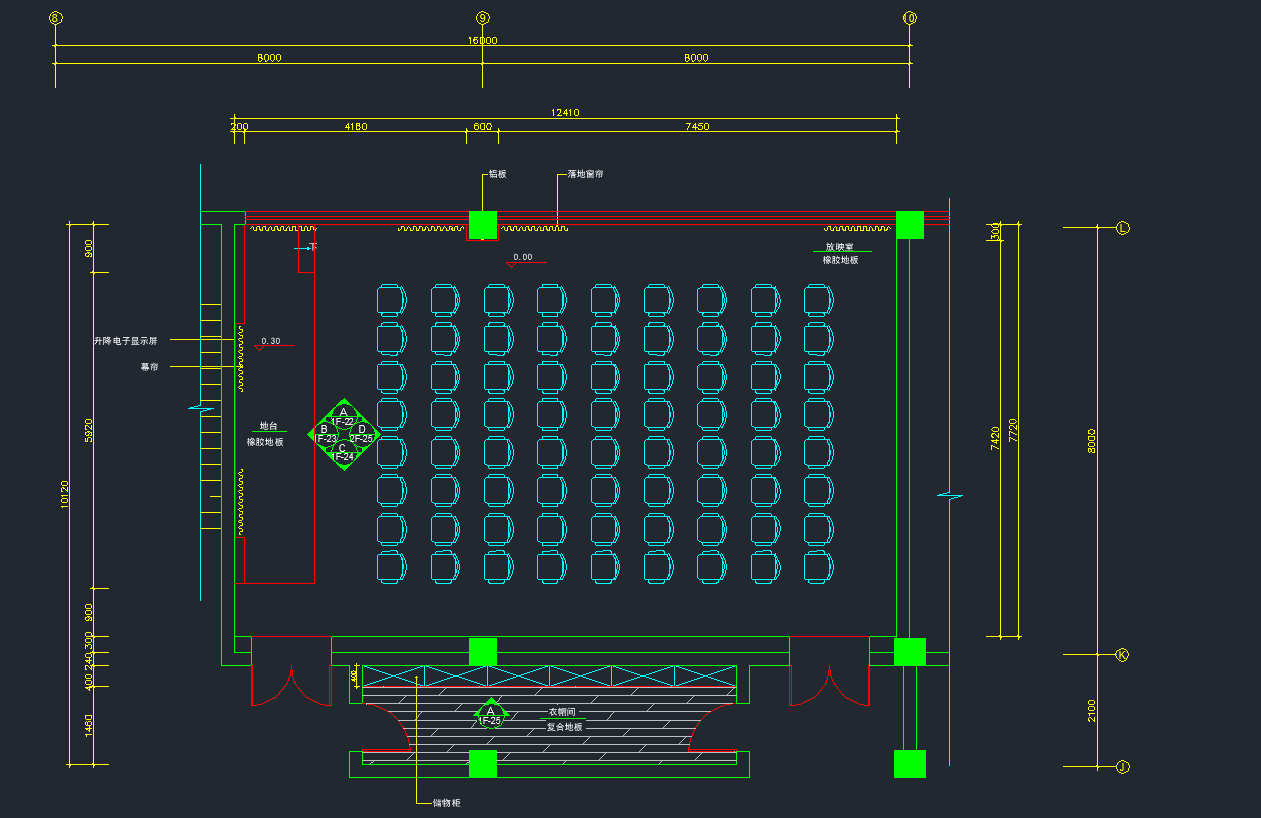Click the elevation marker diamond A/B/C/D symbol

tap(343, 435)
